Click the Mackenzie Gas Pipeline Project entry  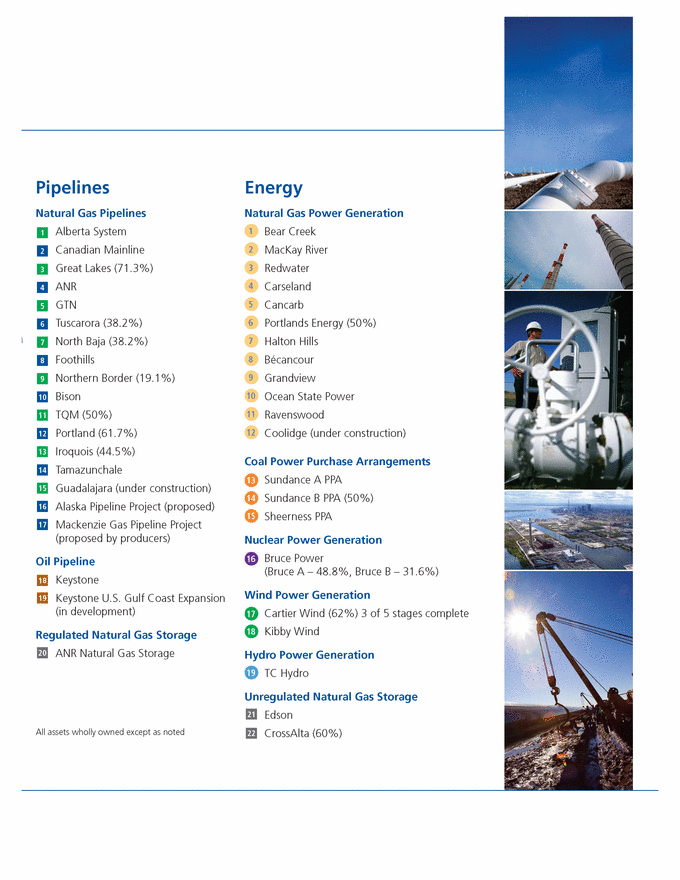coord(128,531)
